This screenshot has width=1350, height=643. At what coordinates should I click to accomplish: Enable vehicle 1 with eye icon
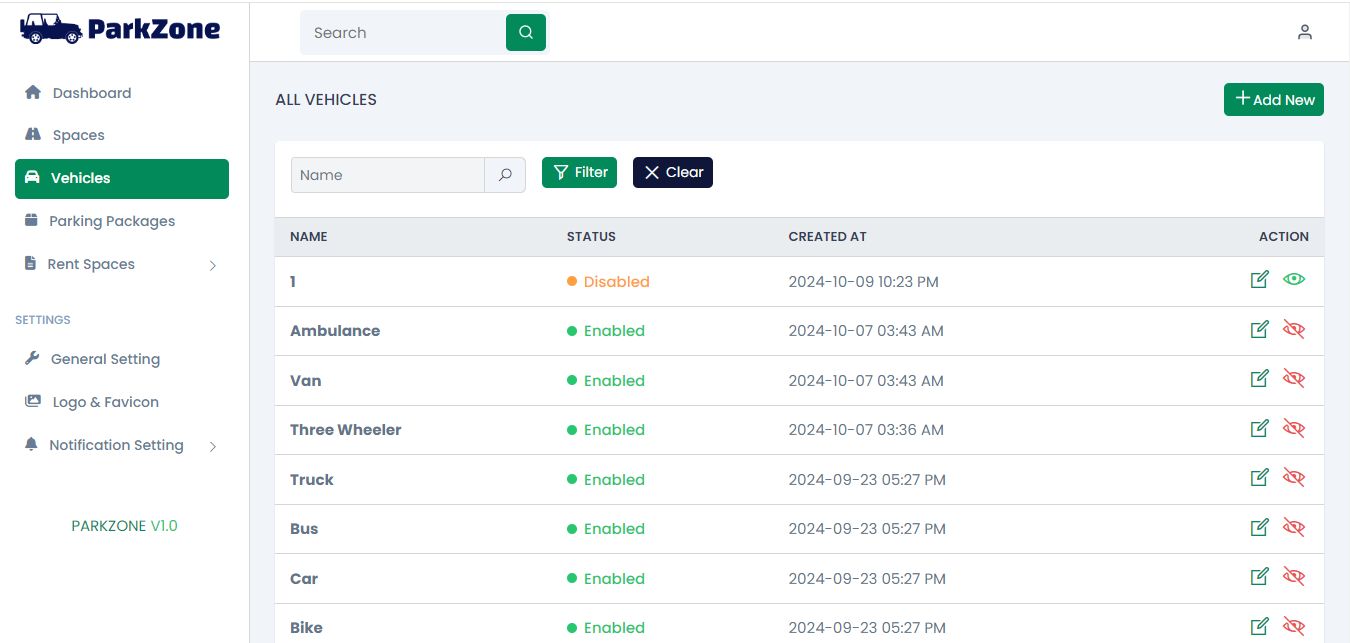pos(1294,280)
